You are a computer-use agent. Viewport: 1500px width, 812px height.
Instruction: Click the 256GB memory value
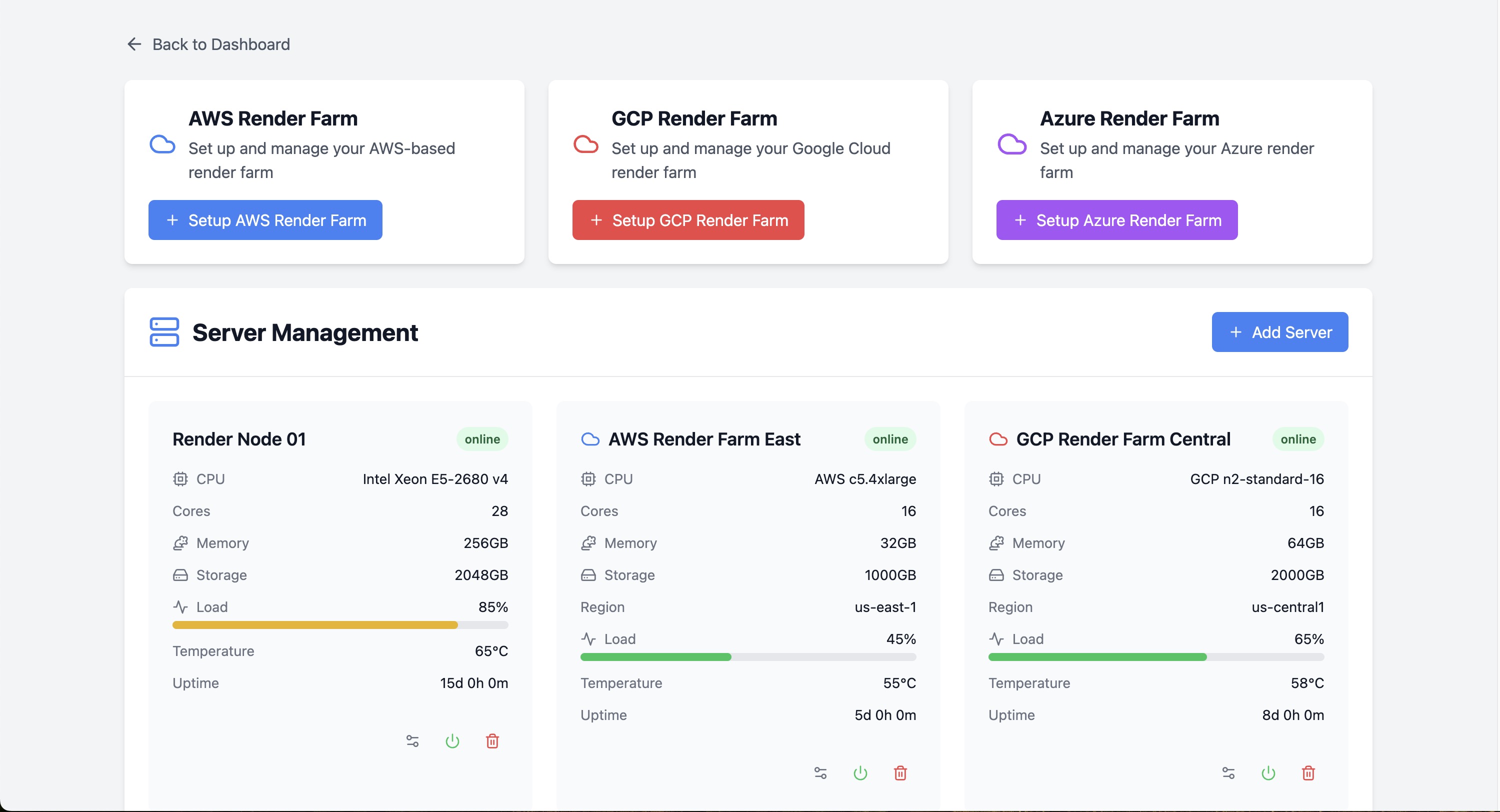486,543
